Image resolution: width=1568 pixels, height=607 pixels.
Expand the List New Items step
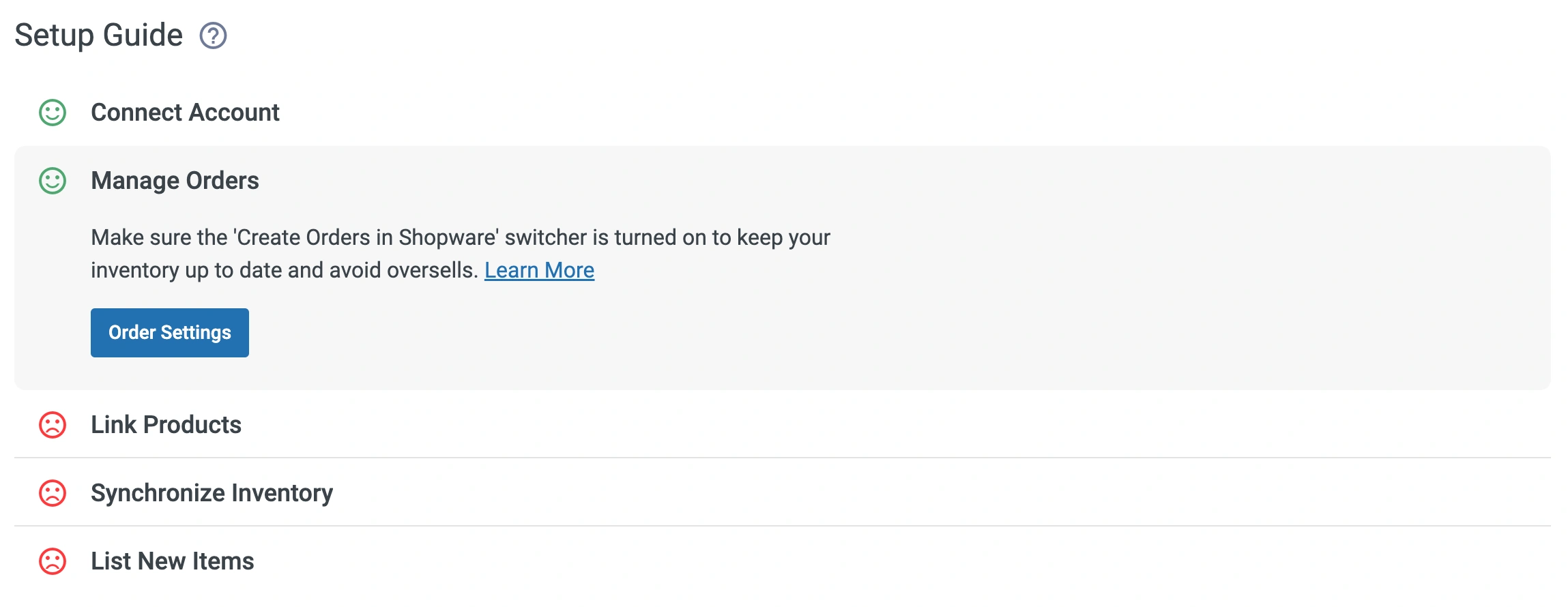[172, 561]
